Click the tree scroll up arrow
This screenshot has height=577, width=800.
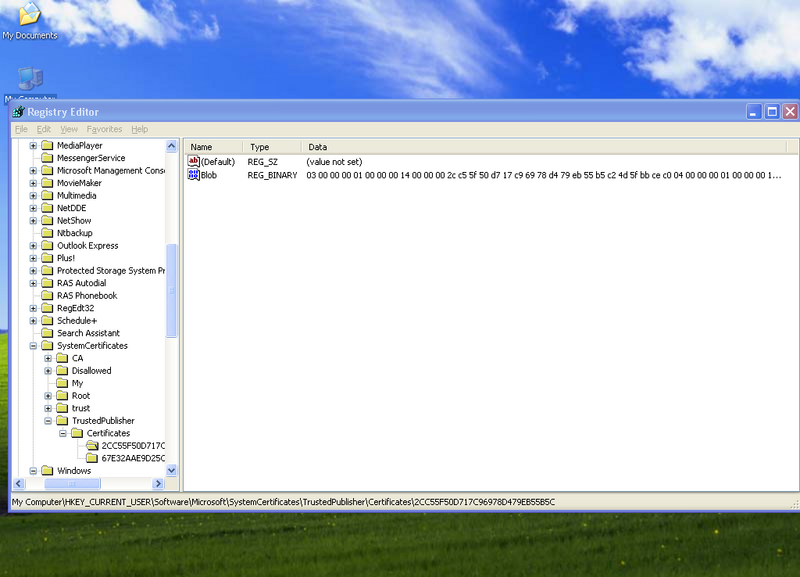(x=171, y=146)
